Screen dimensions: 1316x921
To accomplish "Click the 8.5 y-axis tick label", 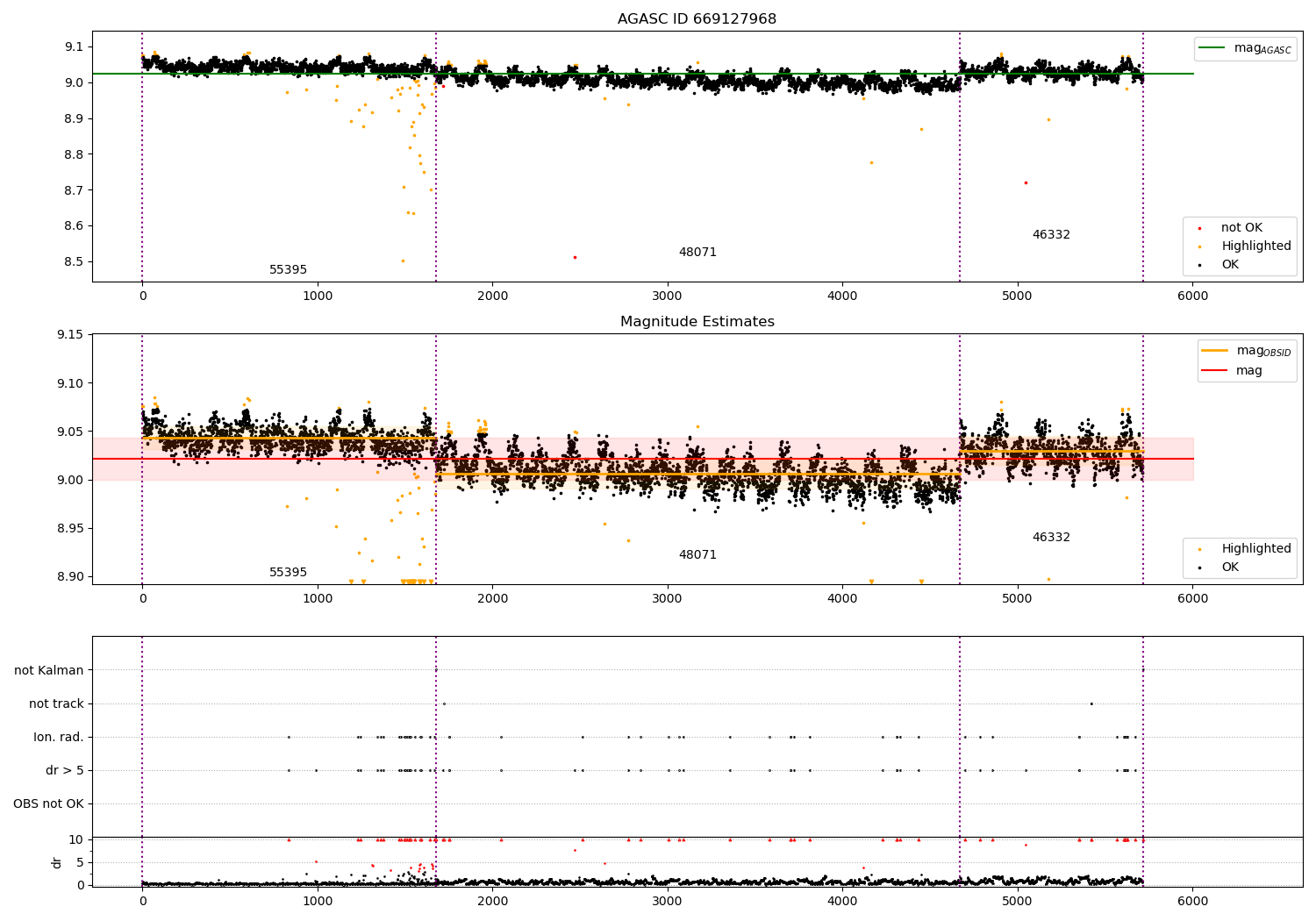I will pos(75,262).
